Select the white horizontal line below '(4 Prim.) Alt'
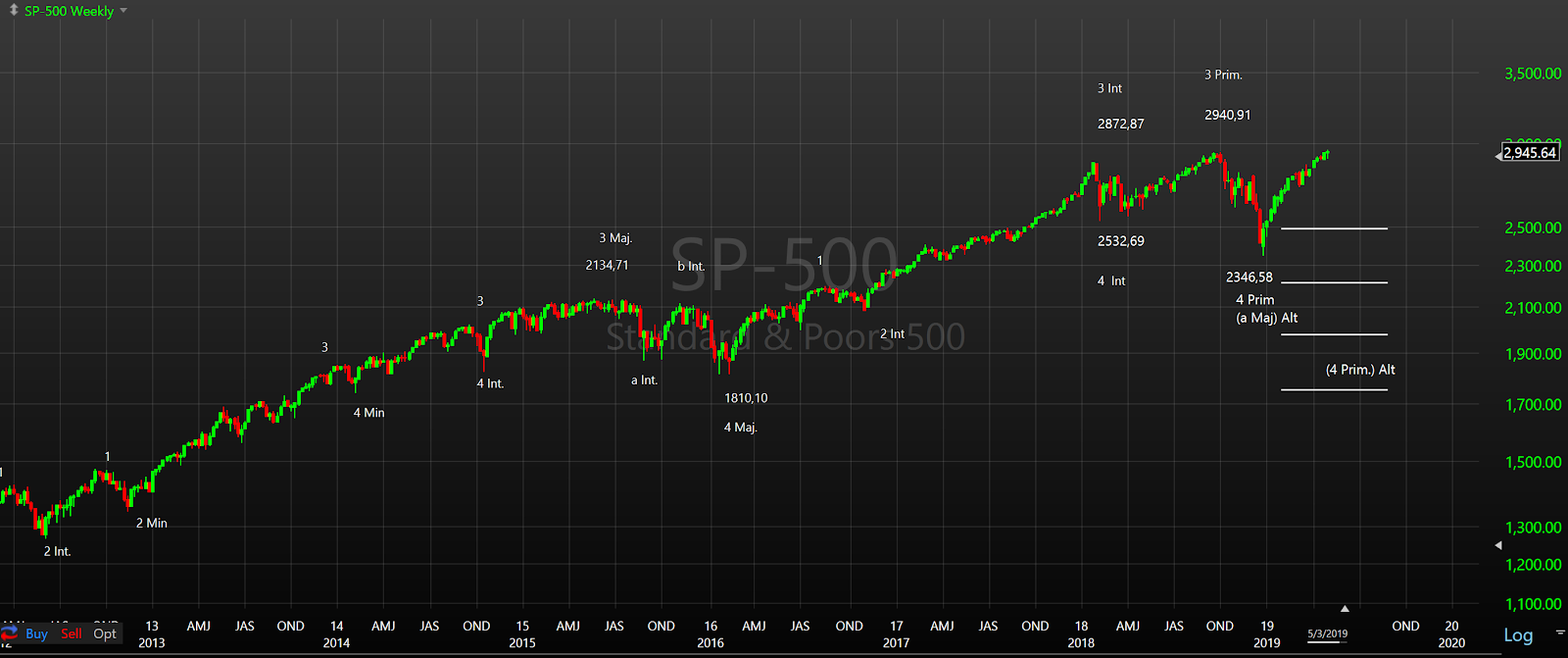Screen dimensions: 1568x658 [x=1334, y=390]
